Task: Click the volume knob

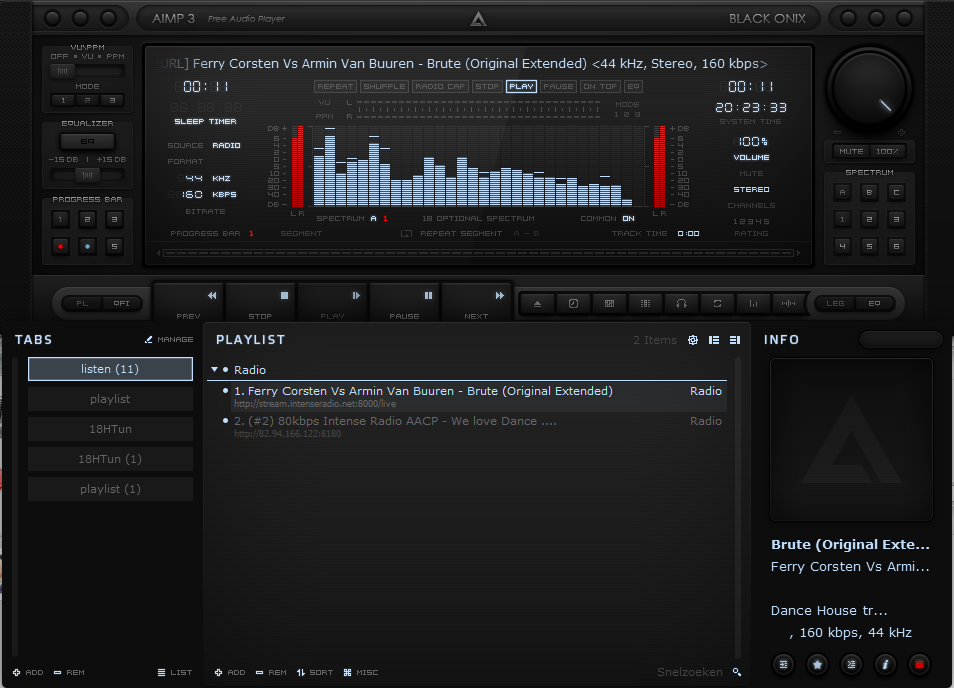Action: pyautogui.click(x=869, y=88)
